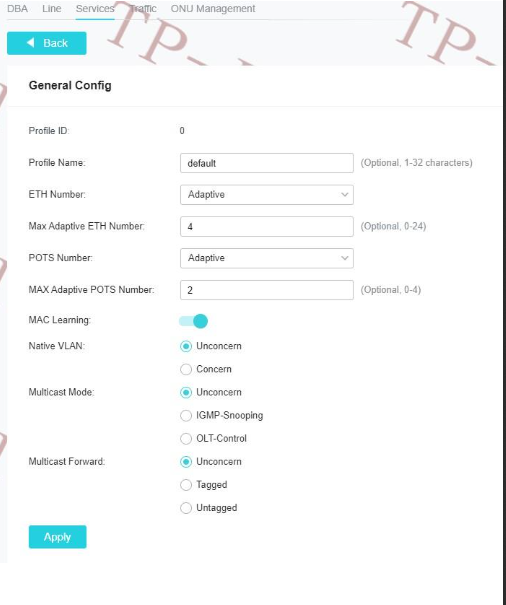Switch to the DBA tab
Image resolution: width=506 pixels, height=605 pixels.
tap(17, 8)
